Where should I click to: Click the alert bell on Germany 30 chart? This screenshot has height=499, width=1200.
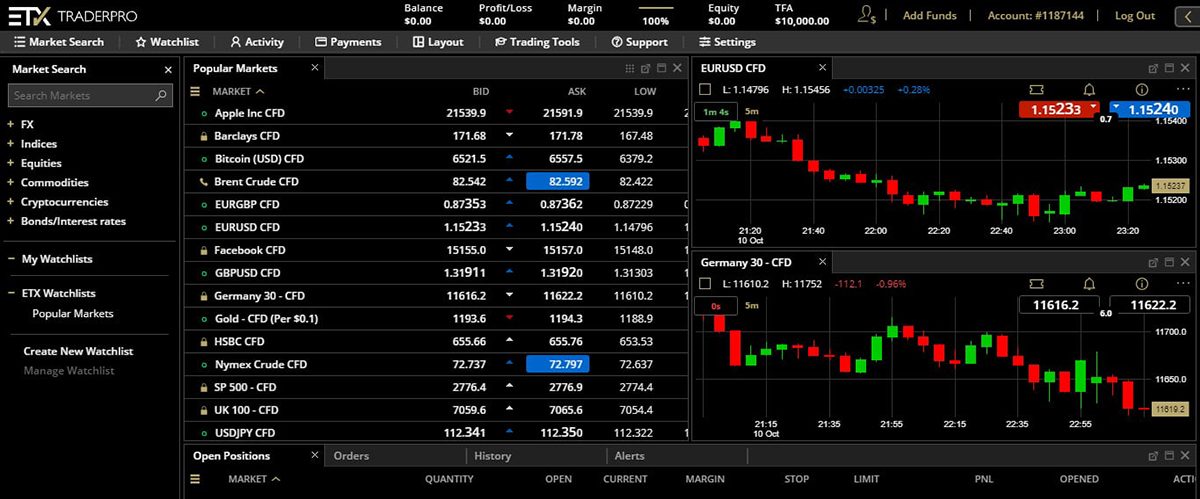(1089, 284)
